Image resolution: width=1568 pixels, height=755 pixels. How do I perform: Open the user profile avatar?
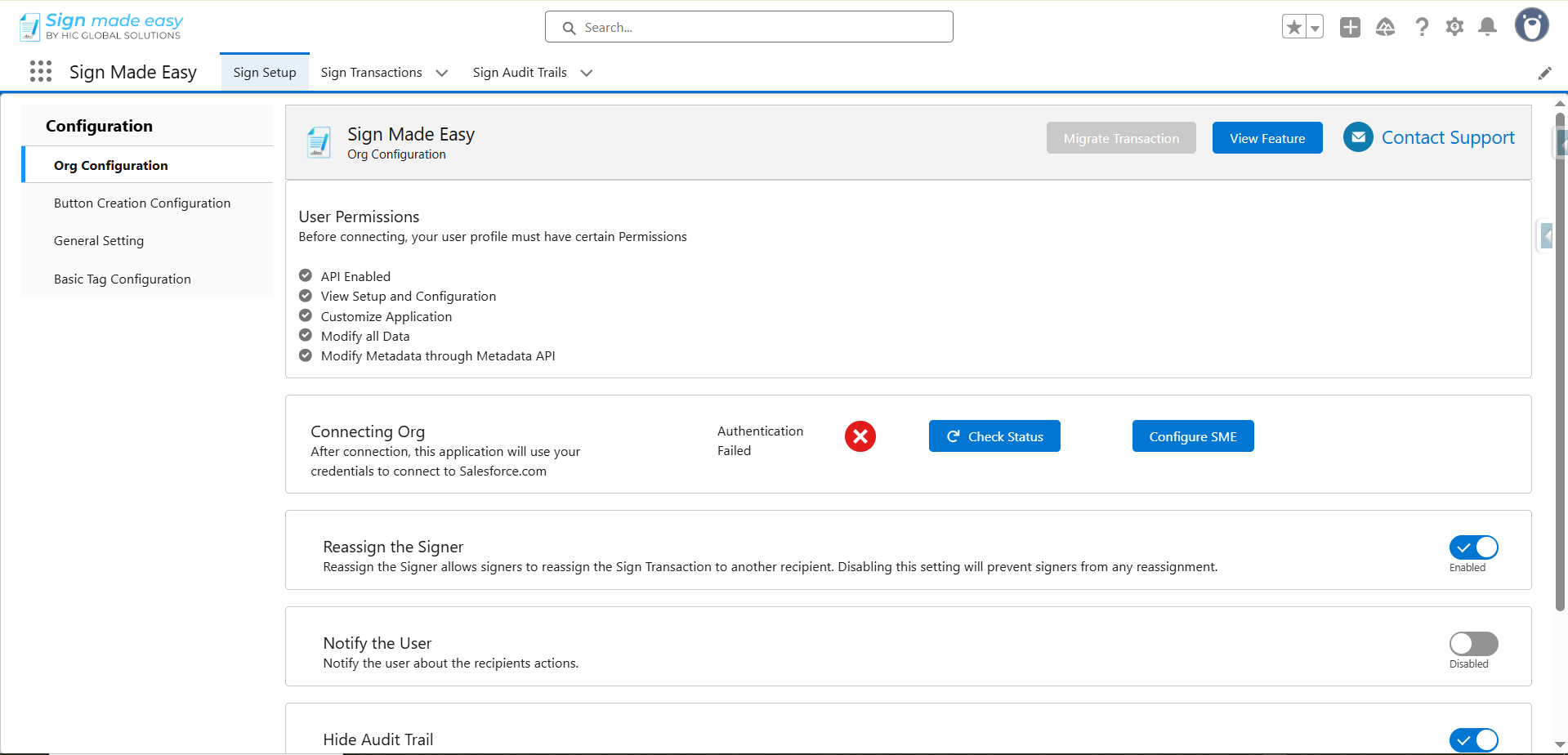click(x=1531, y=25)
